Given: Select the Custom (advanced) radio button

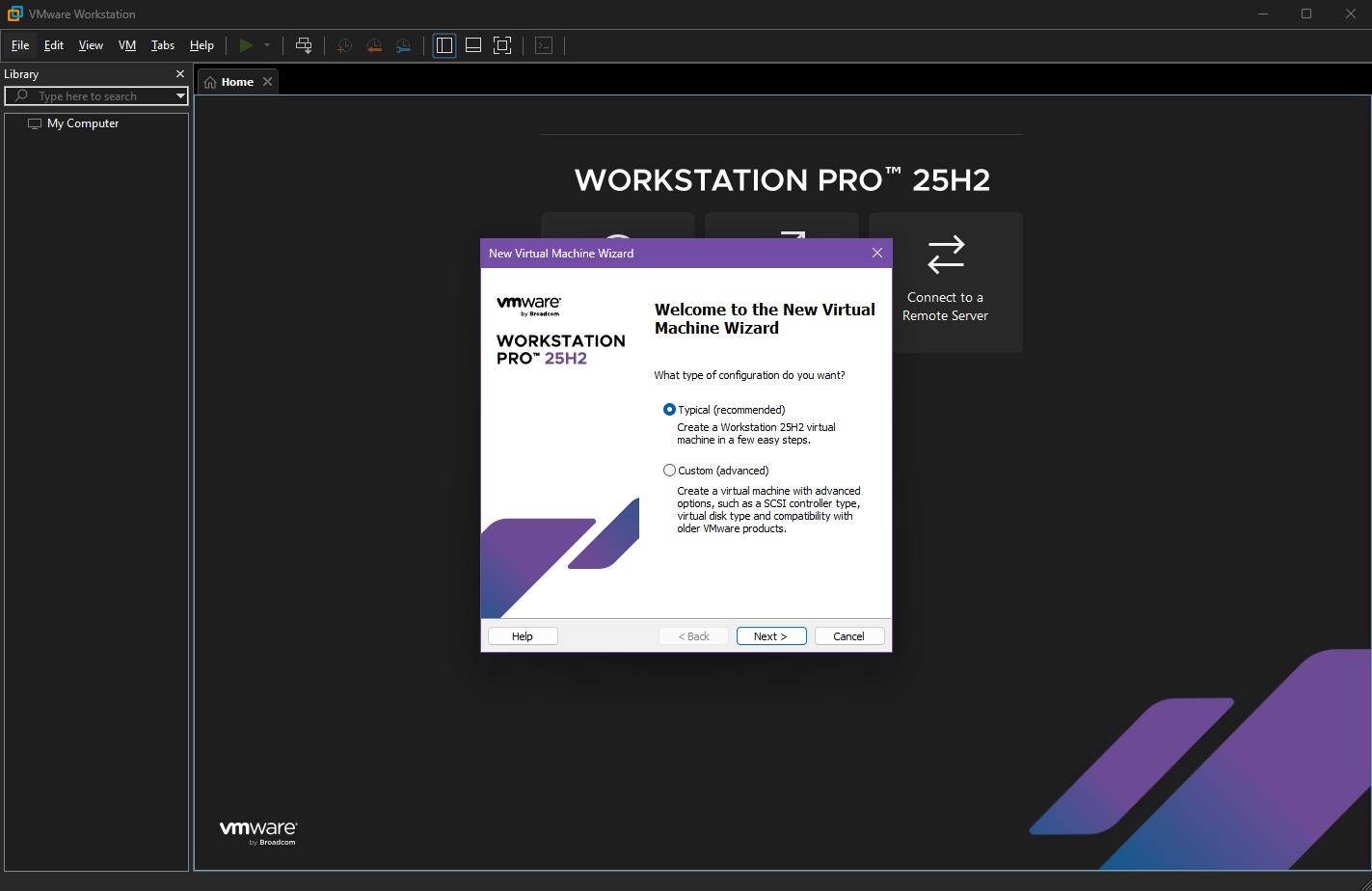Looking at the screenshot, I should pyautogui.click(x=670, y=471).
